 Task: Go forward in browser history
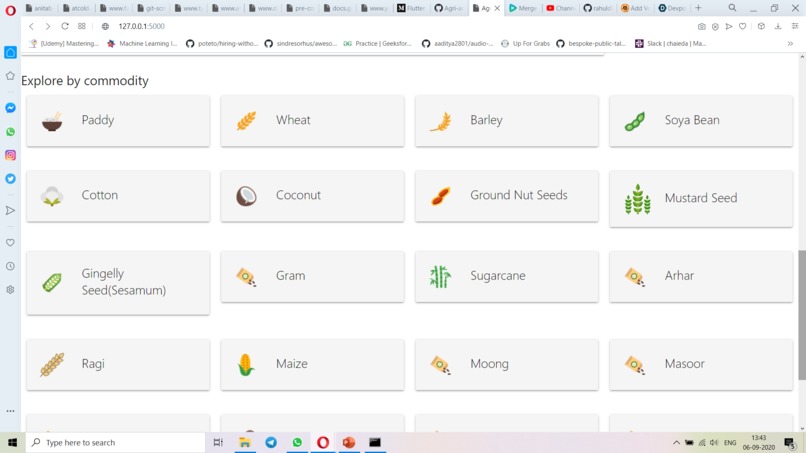48,26
